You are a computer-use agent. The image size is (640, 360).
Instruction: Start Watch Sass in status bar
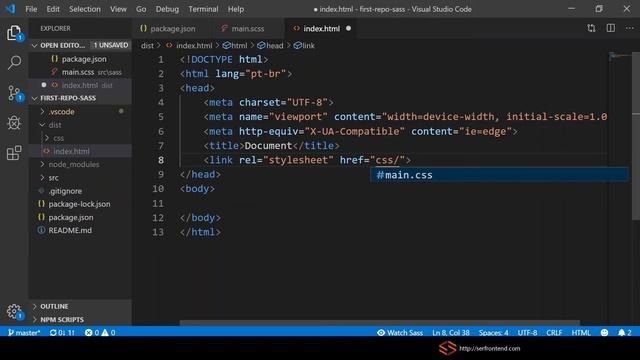pos(400,333)
